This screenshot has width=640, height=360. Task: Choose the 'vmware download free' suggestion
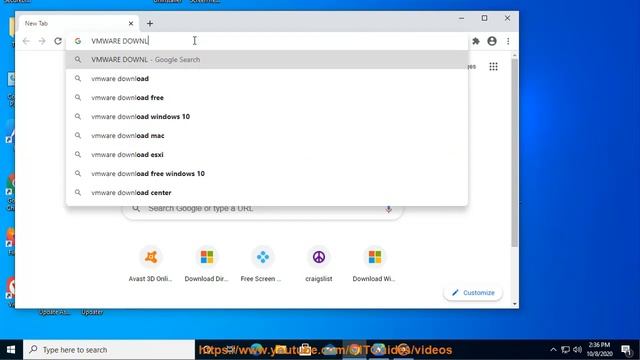click(x=267, y=98)
